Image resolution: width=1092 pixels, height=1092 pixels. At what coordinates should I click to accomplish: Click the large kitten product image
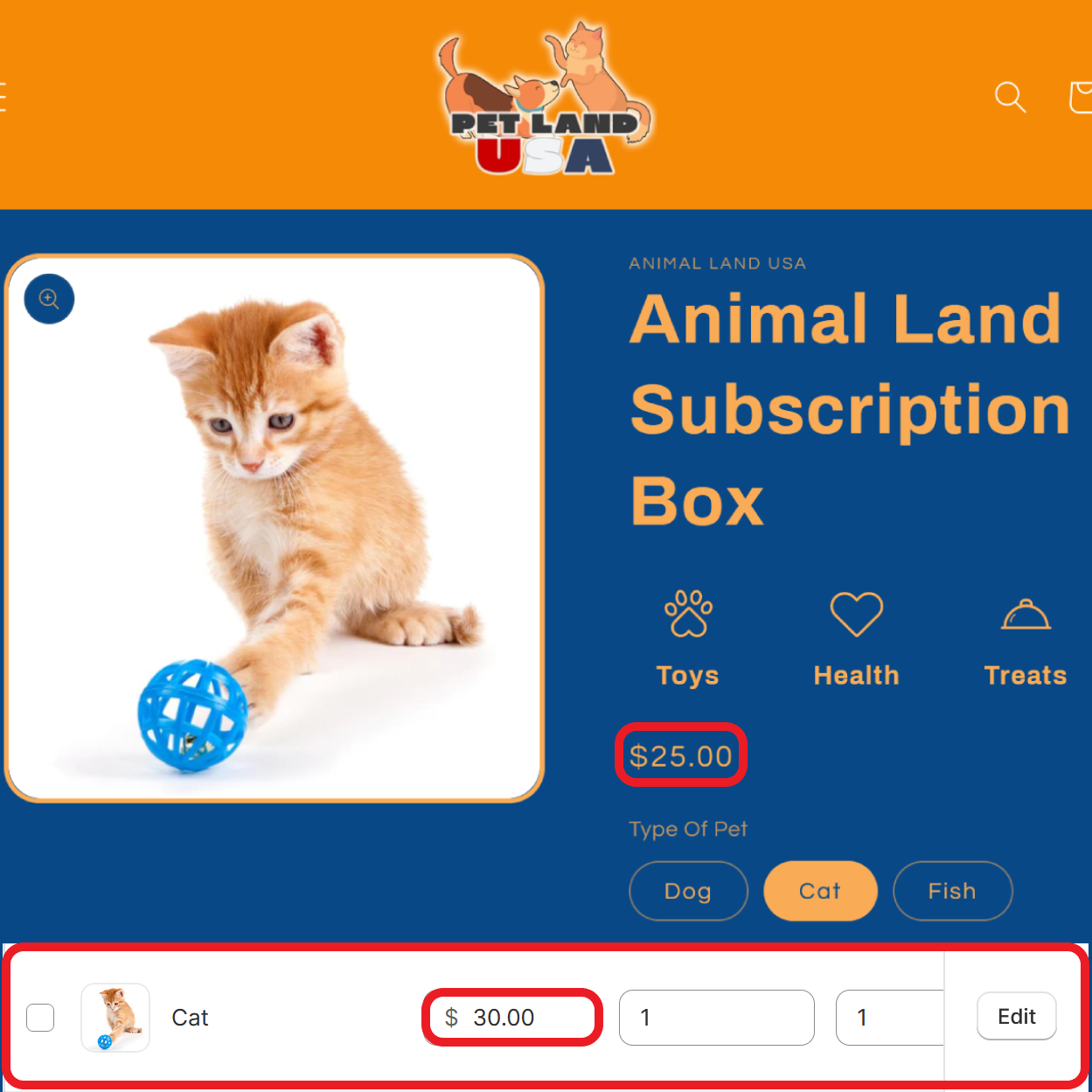tap(275, 528)
